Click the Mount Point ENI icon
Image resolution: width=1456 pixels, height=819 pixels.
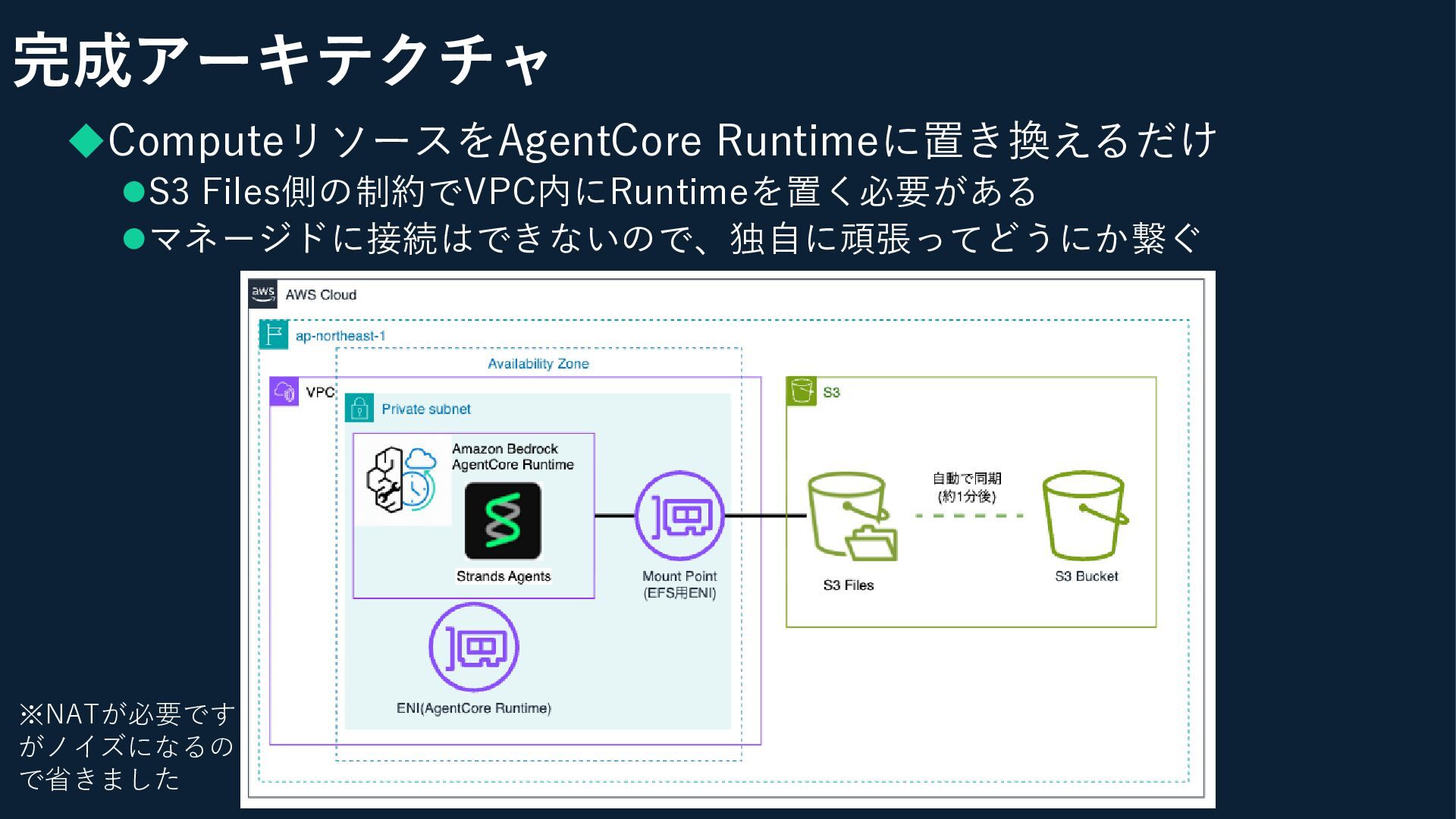[679, 516]
